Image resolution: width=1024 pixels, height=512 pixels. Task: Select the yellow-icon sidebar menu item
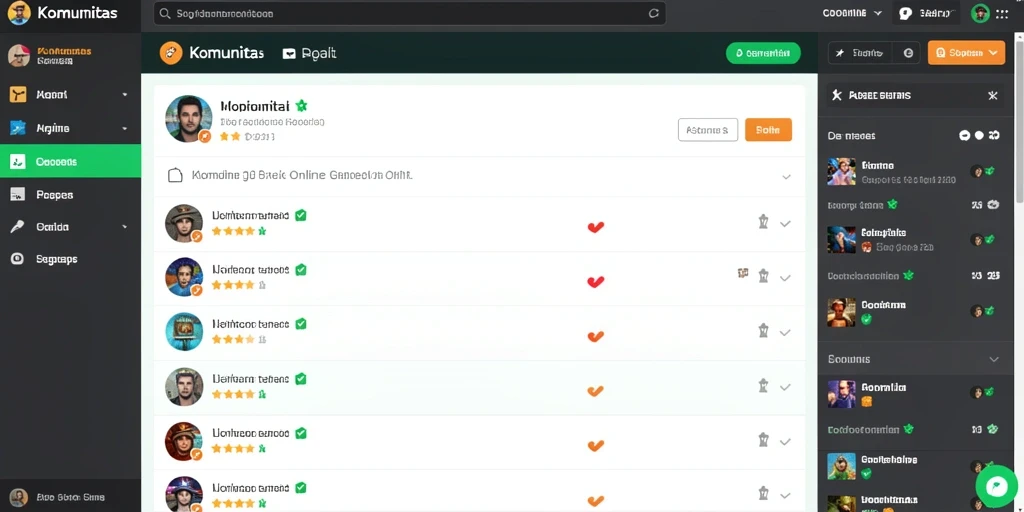(x=70, y=95)
